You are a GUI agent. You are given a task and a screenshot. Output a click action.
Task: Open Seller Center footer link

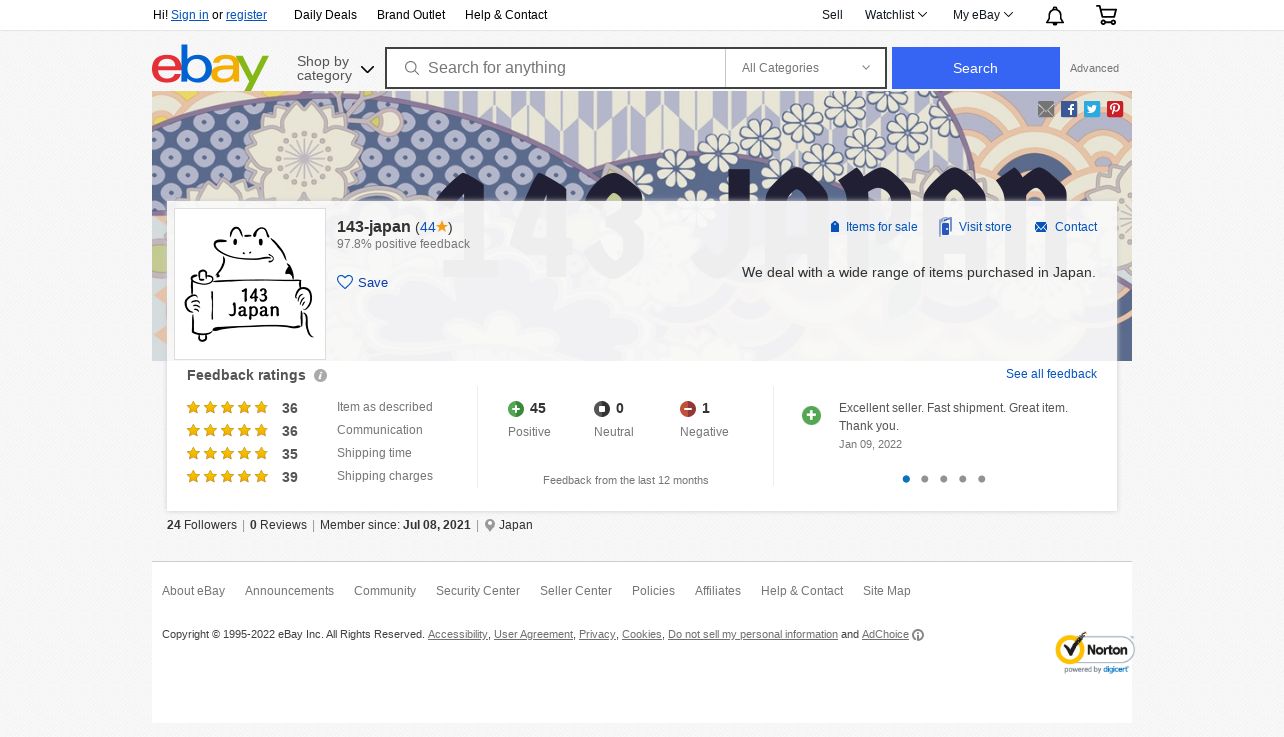576,591
